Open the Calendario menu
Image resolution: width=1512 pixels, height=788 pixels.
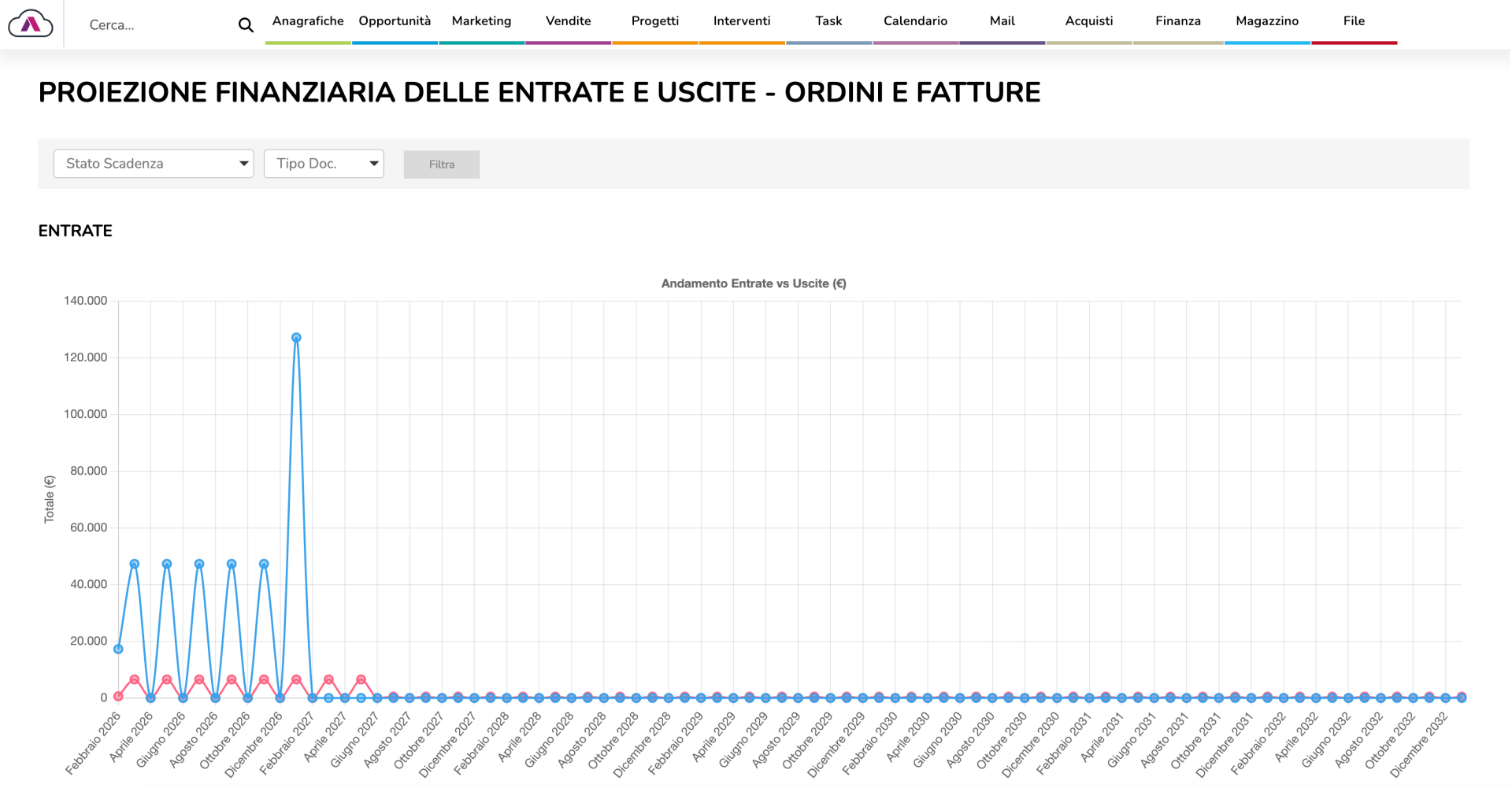[x=915, y=21]
